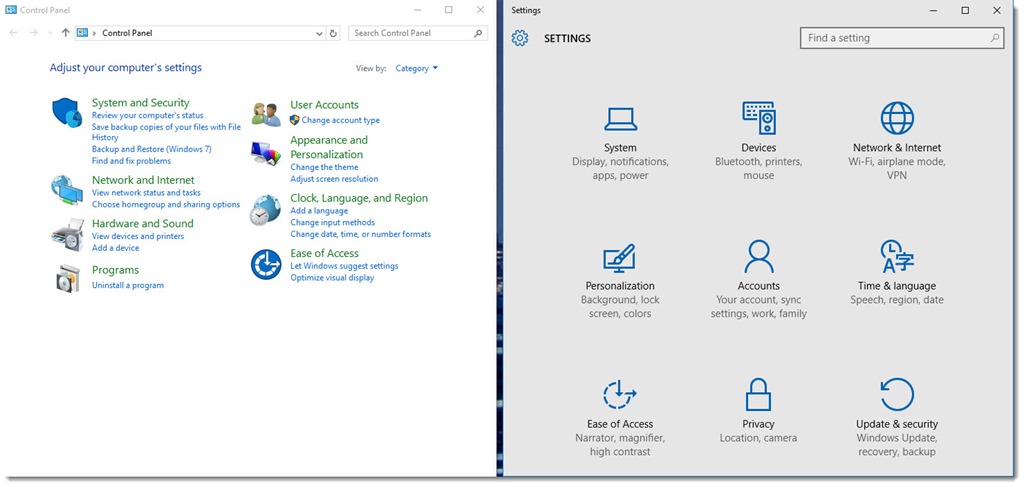Click Control Panel text in address bar
The height and width of the screenshot is (487, 1024).
127,33
